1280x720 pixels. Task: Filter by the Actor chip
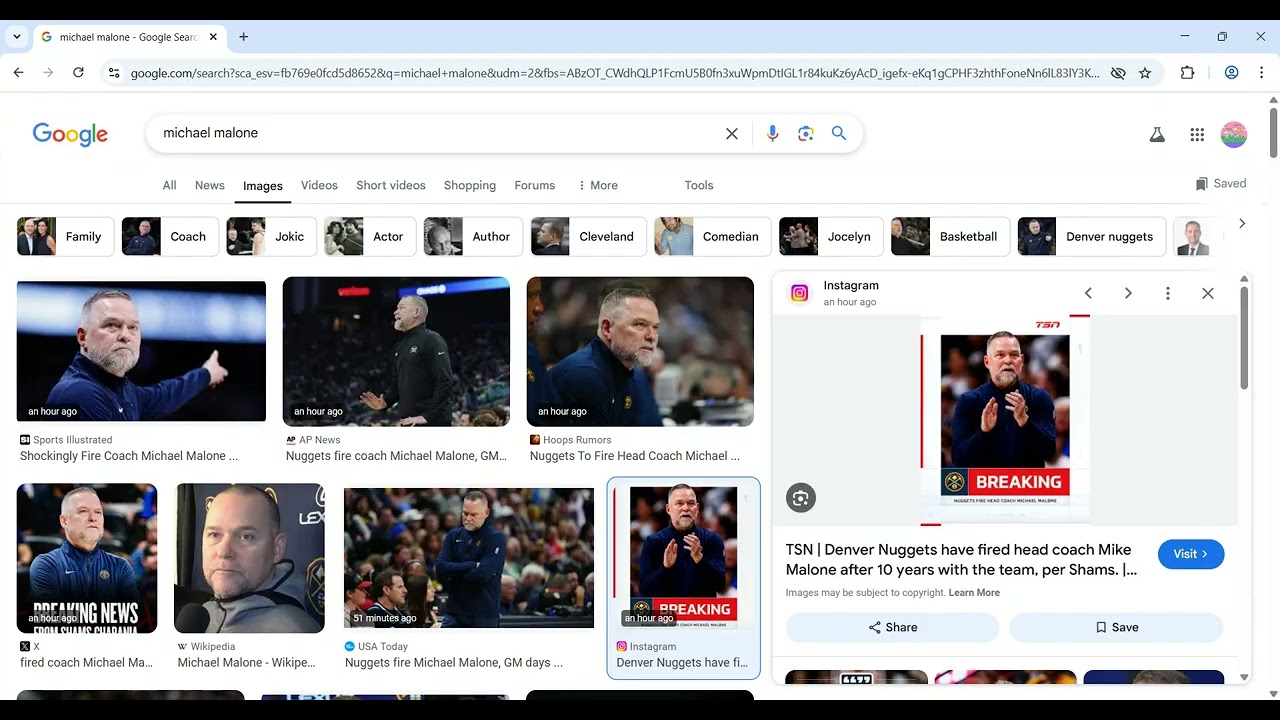coord(370,237)
